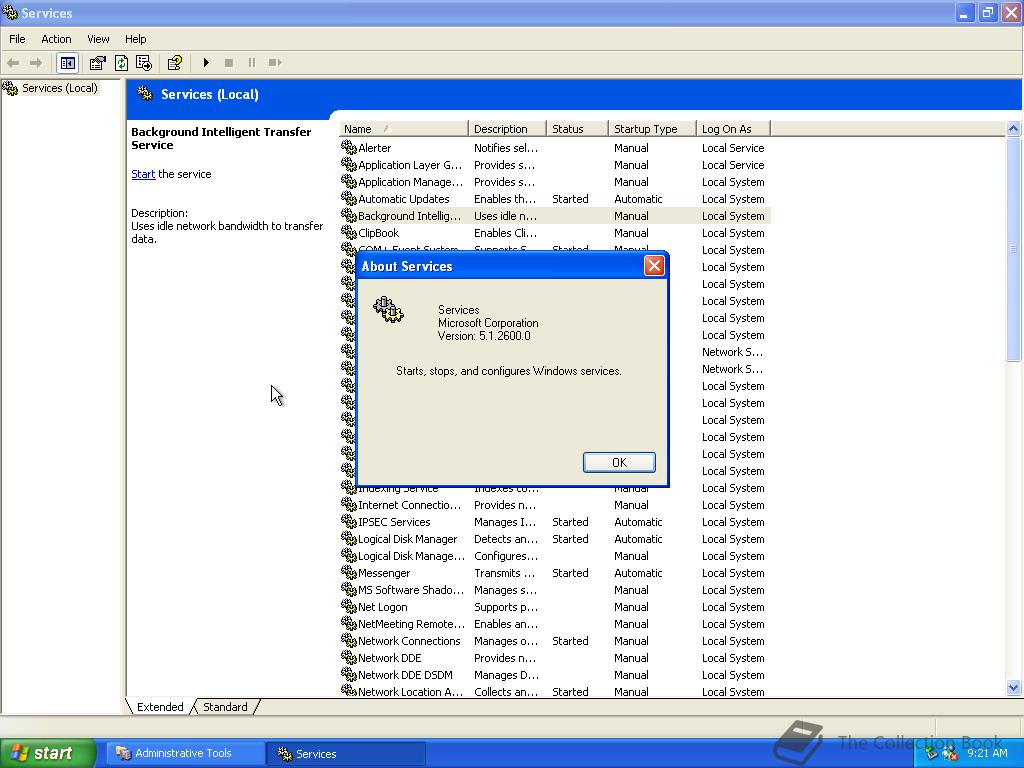Click ClipBook's Manual startup type cell
1024x768 pixels.
coord(631,232)
